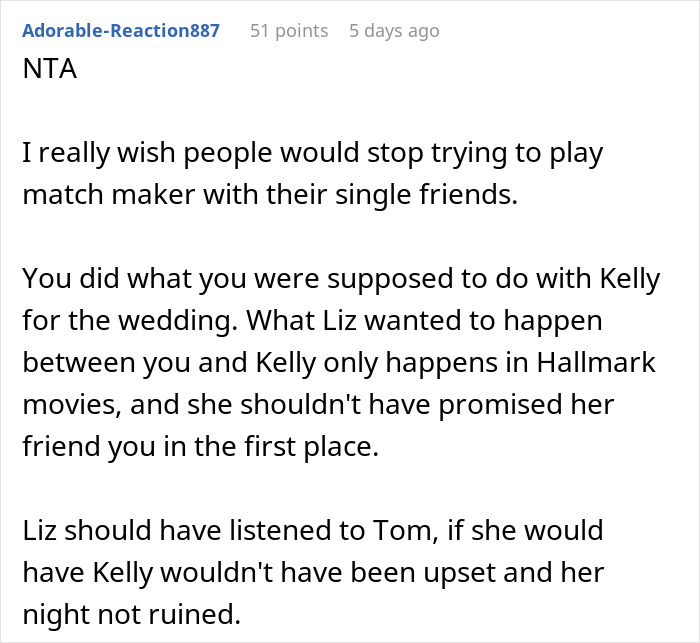Click the final line 'night not ruined.'

131,614
